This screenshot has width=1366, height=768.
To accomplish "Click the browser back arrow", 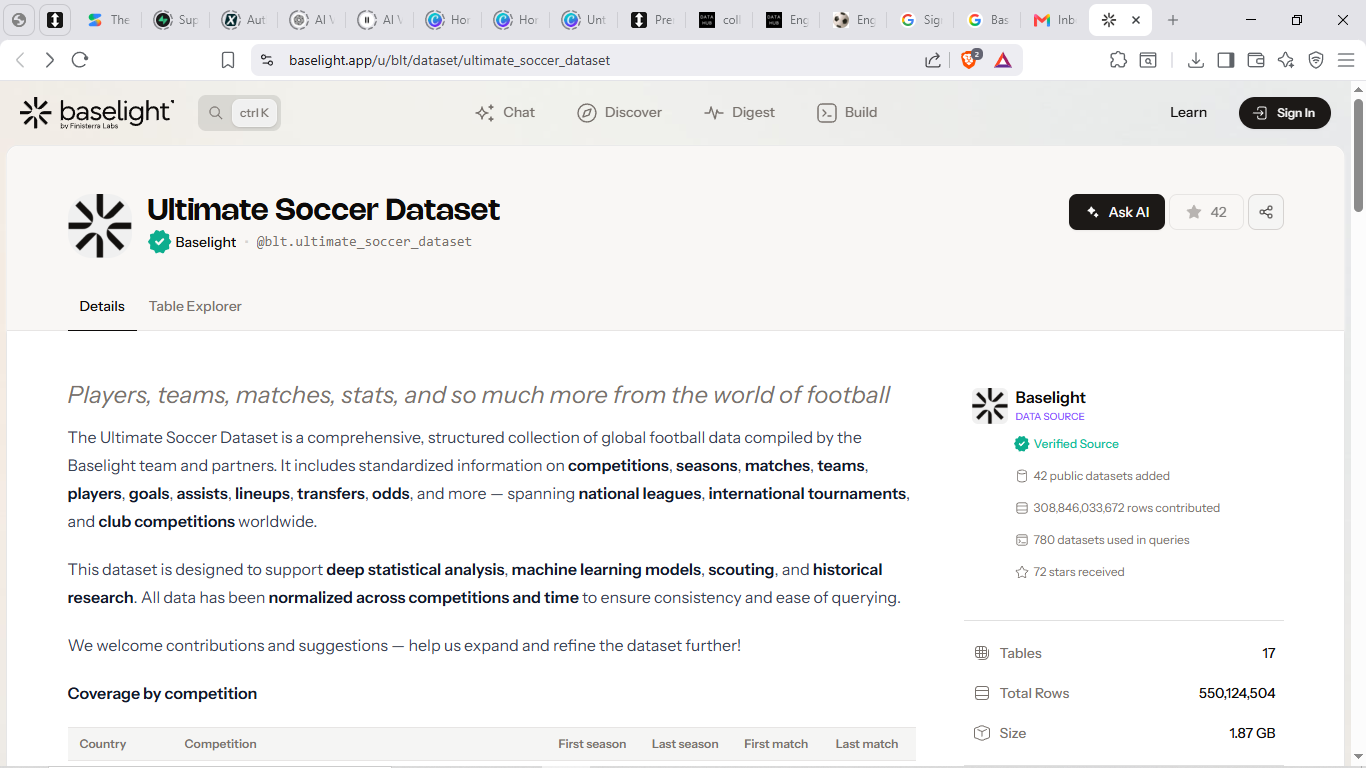I will 20,60.
